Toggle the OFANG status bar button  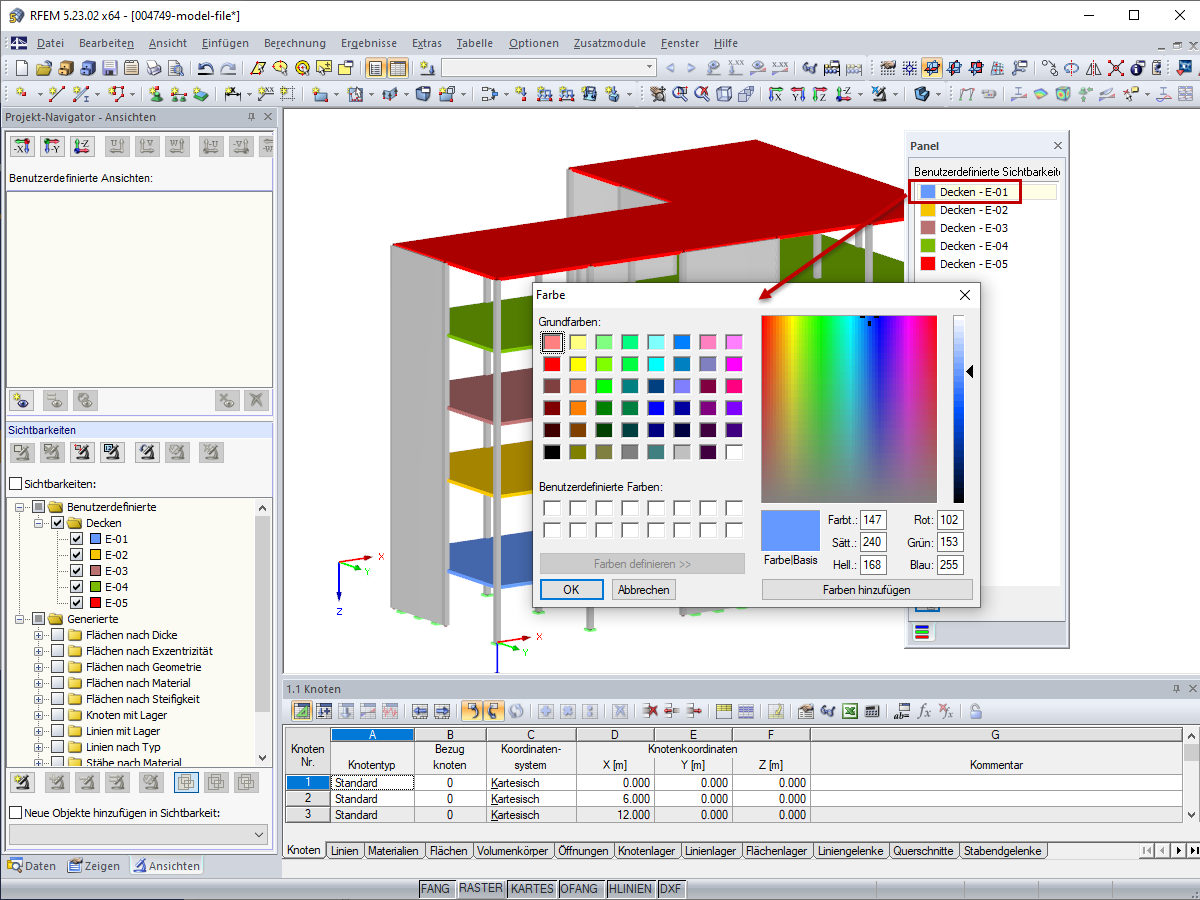pyautogui.click(x=580, y=888)
